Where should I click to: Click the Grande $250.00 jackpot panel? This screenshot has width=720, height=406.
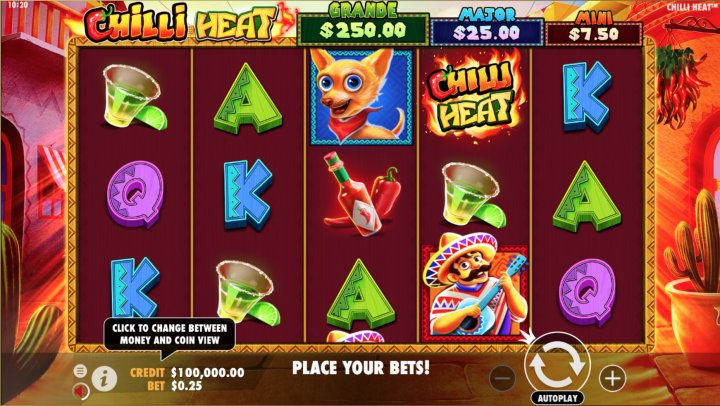click(x=363, y=24)
